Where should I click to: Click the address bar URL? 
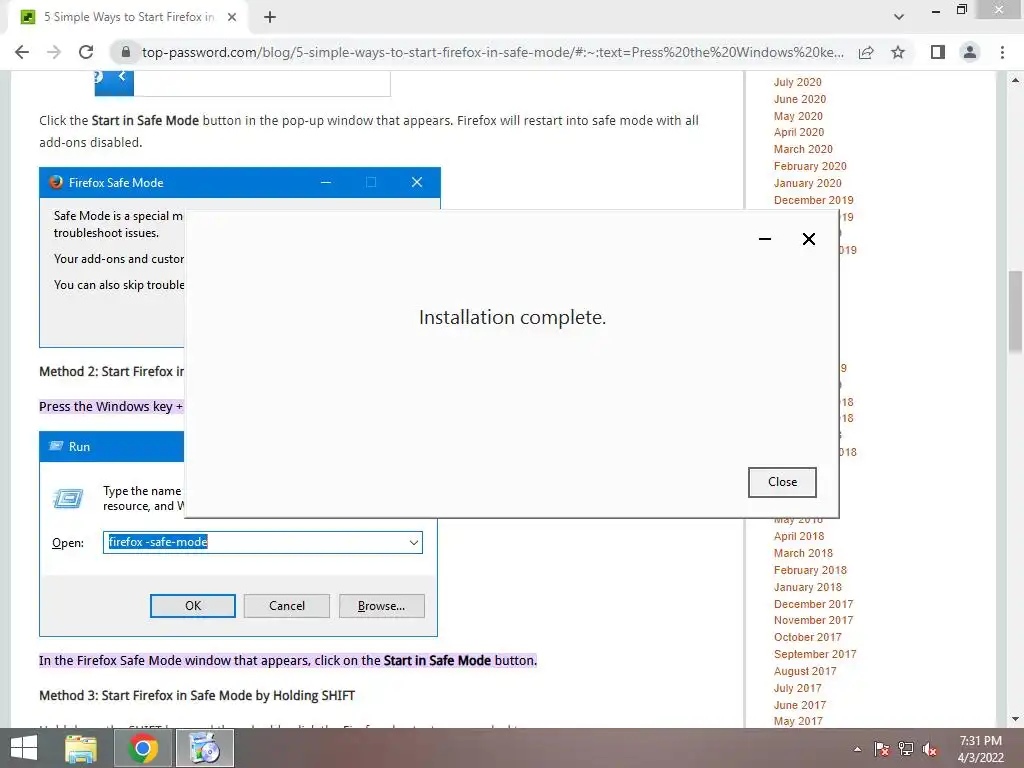click(492, 52)
